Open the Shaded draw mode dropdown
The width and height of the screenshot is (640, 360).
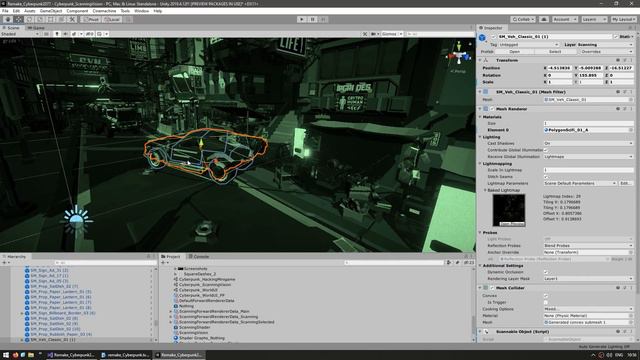[20, 34]
